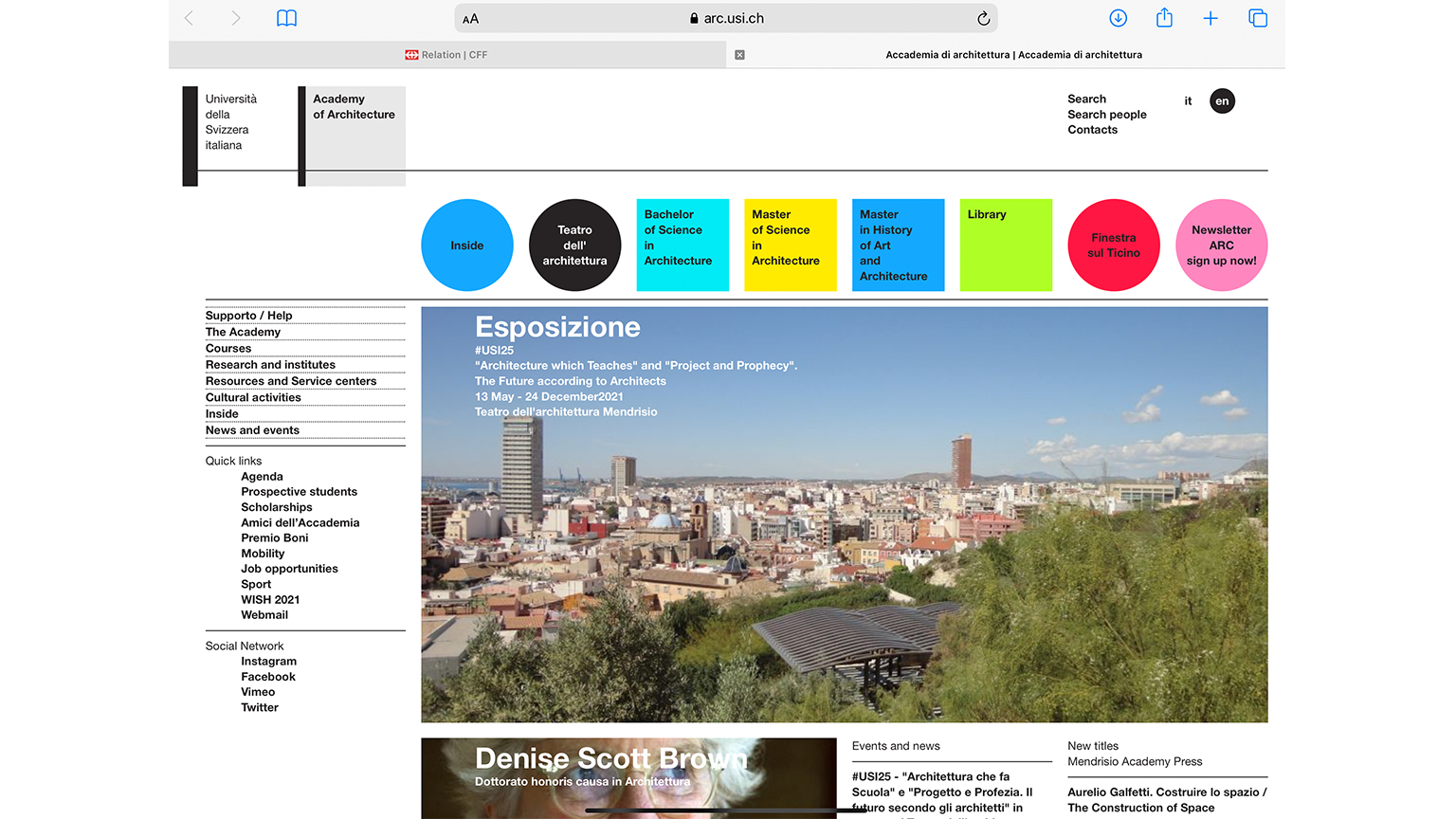Open yellow Master of Science in Architecture tile
1456x819 pixels.
(x=791, y=245)
